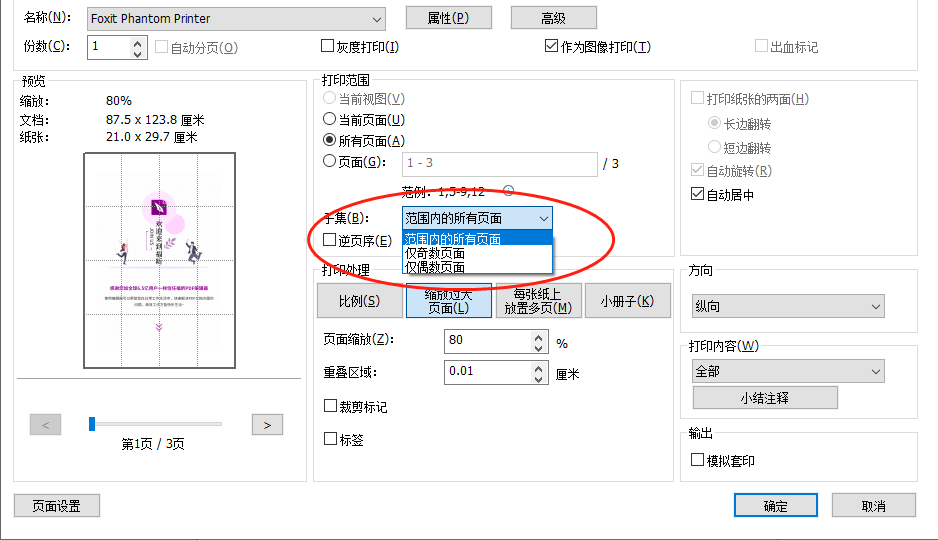Viewport: 938px width, 540px height.
Task: Toggle the 逆页序 checkbox
Action: (x=330, y=240)
